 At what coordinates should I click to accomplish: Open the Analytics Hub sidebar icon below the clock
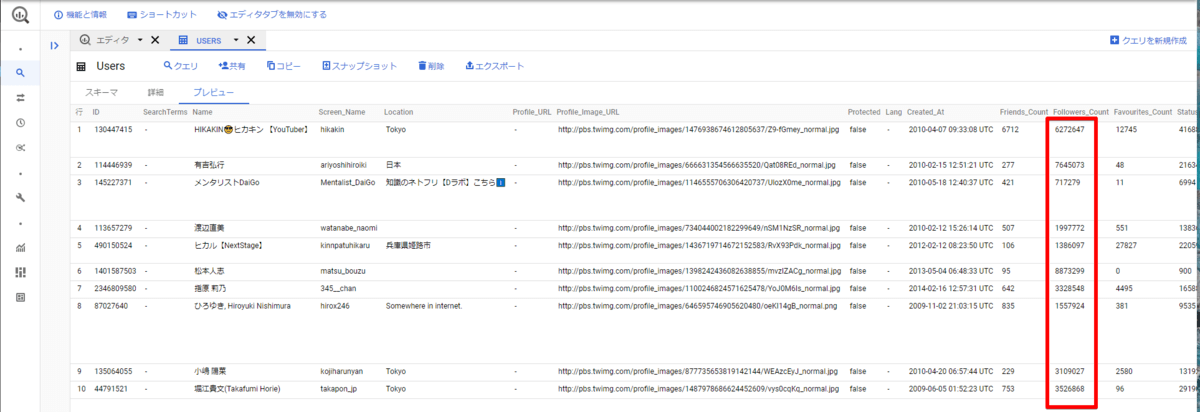[20, 148]
